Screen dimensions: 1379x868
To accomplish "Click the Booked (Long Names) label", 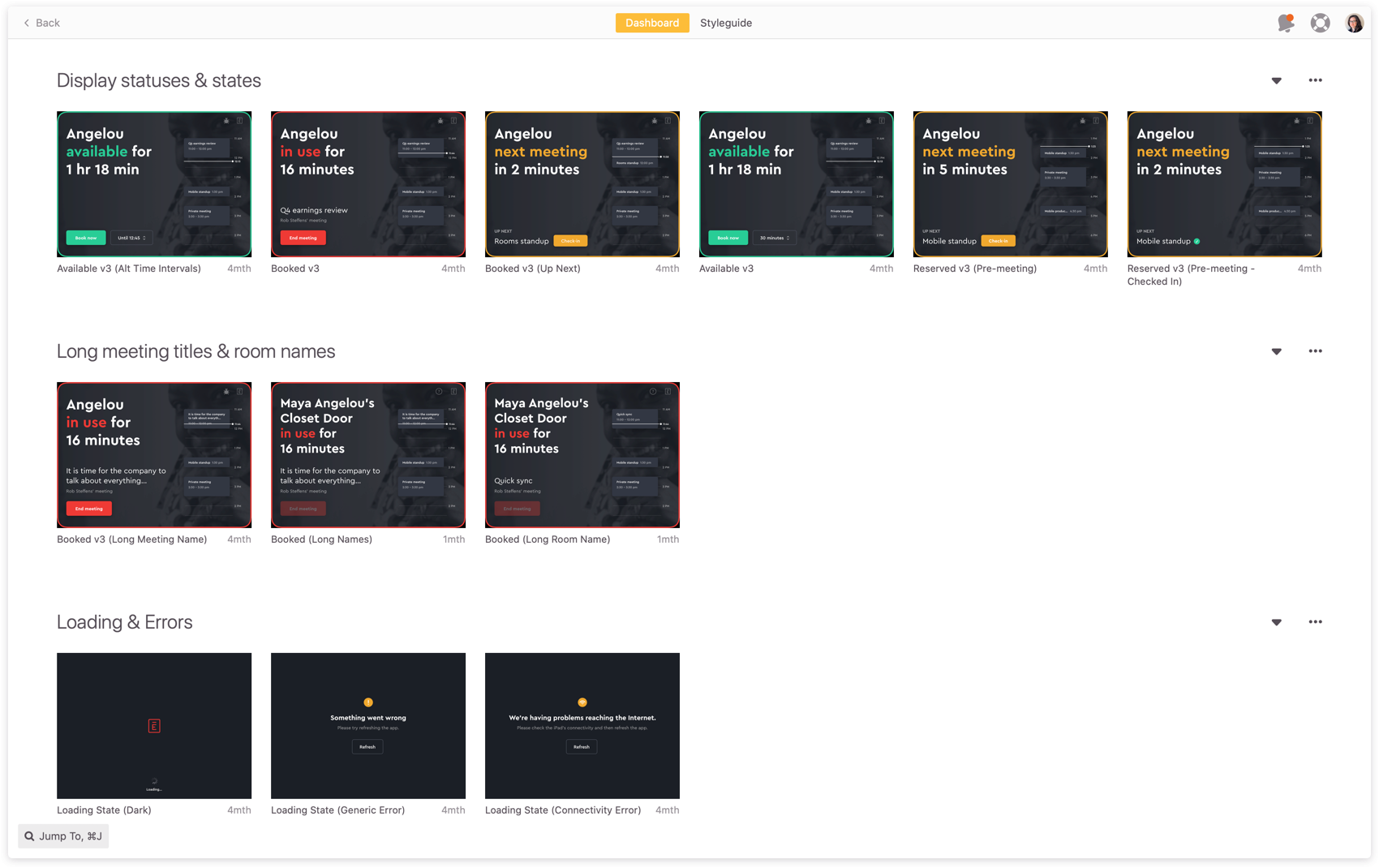I will pos(322,539).
